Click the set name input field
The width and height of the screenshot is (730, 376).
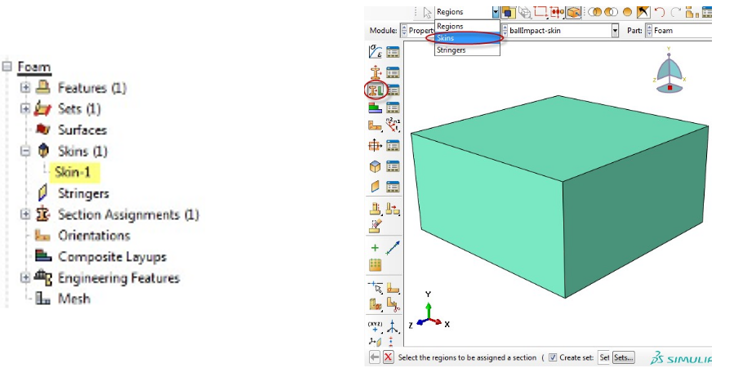point(604,357)
